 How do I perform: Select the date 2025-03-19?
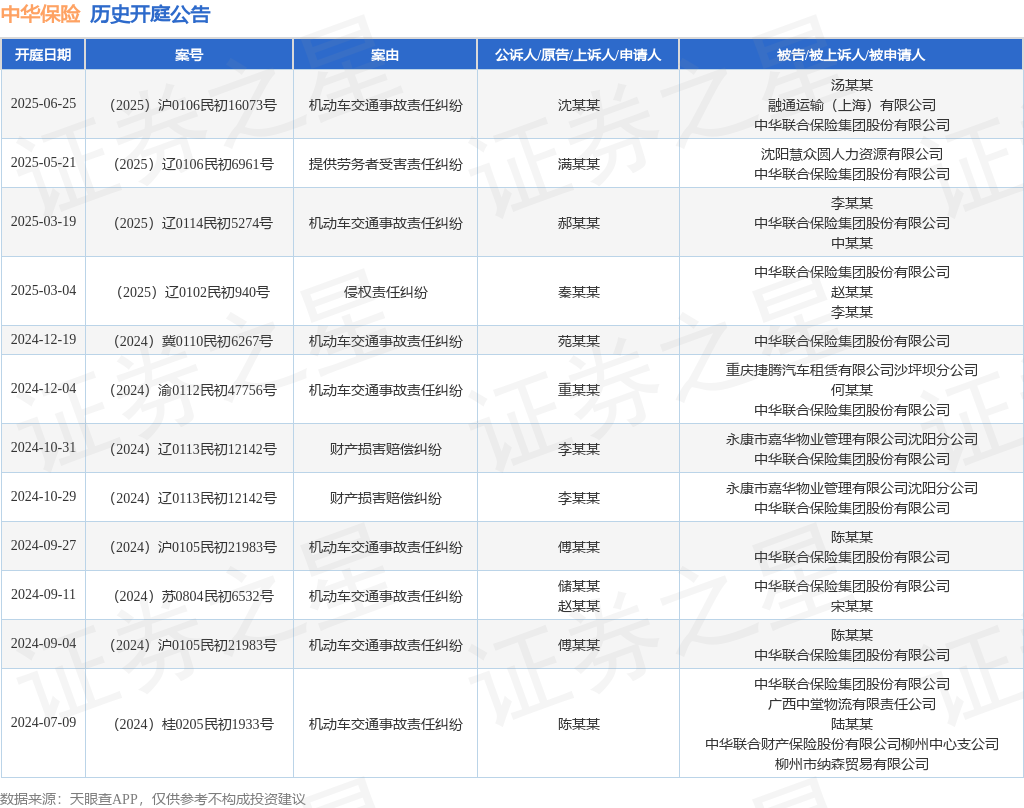tap(43, 221)
